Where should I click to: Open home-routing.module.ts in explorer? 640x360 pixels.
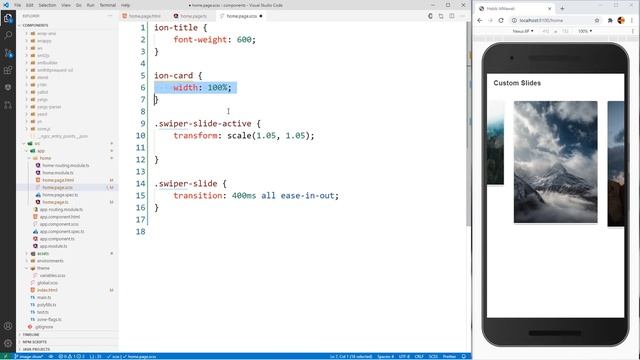click(x=65, y=165)
